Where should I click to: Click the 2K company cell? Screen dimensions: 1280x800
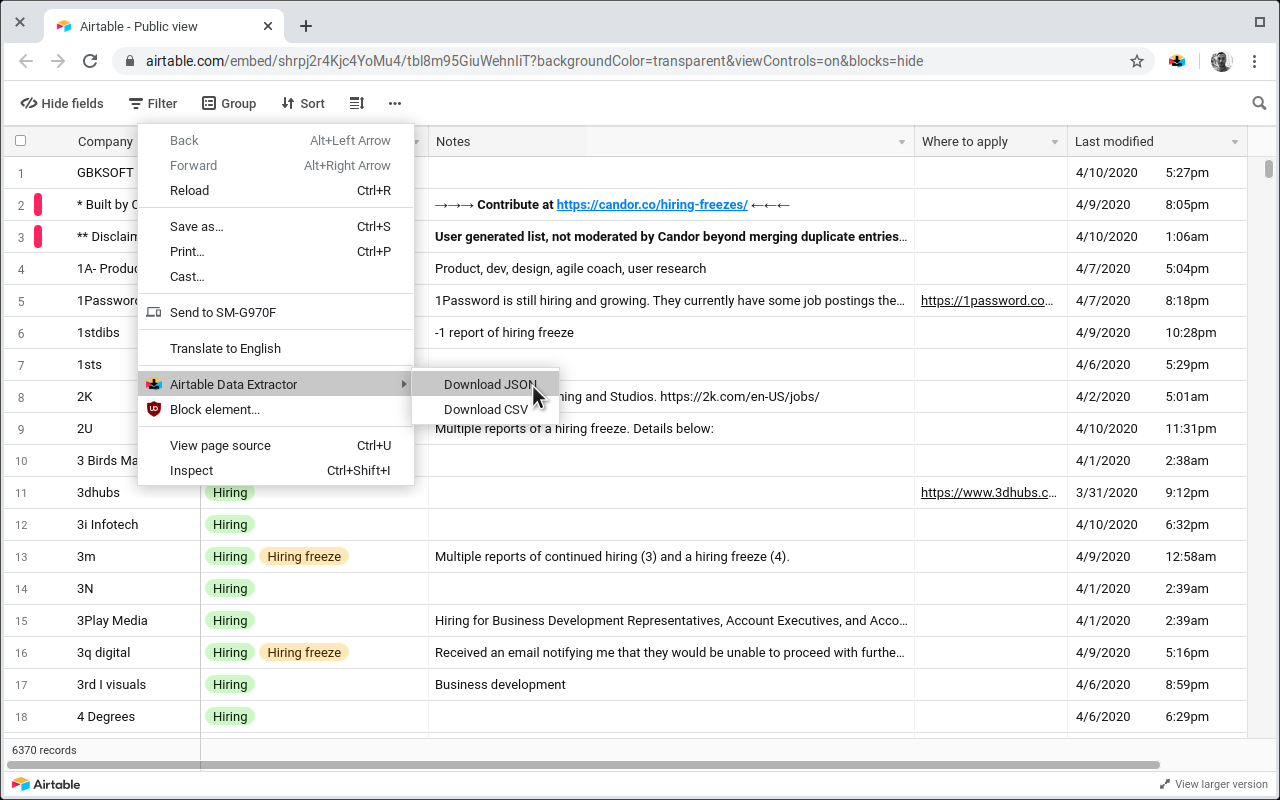84,396
